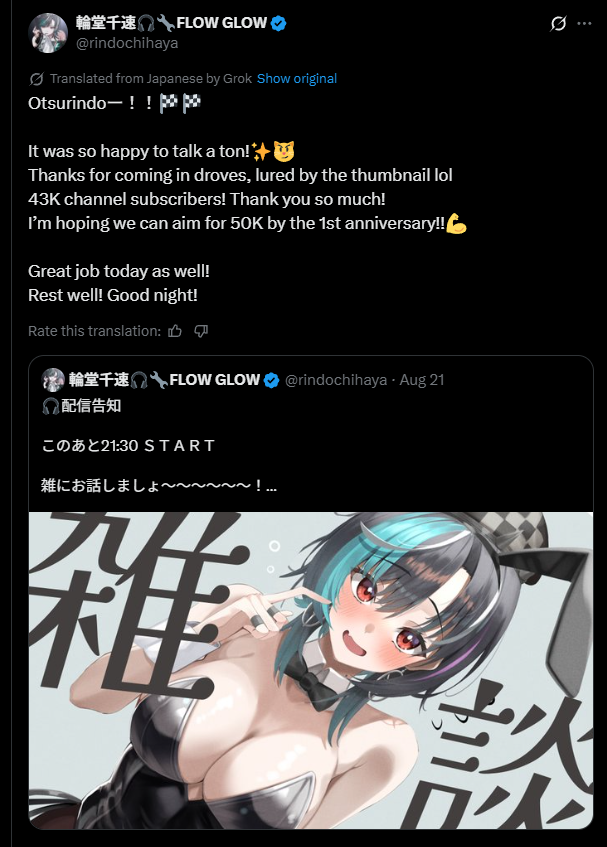The width and height of the screenshot is (607, 847).
Task: Click the small avatar in quoted post
Action: click(53, 380)
